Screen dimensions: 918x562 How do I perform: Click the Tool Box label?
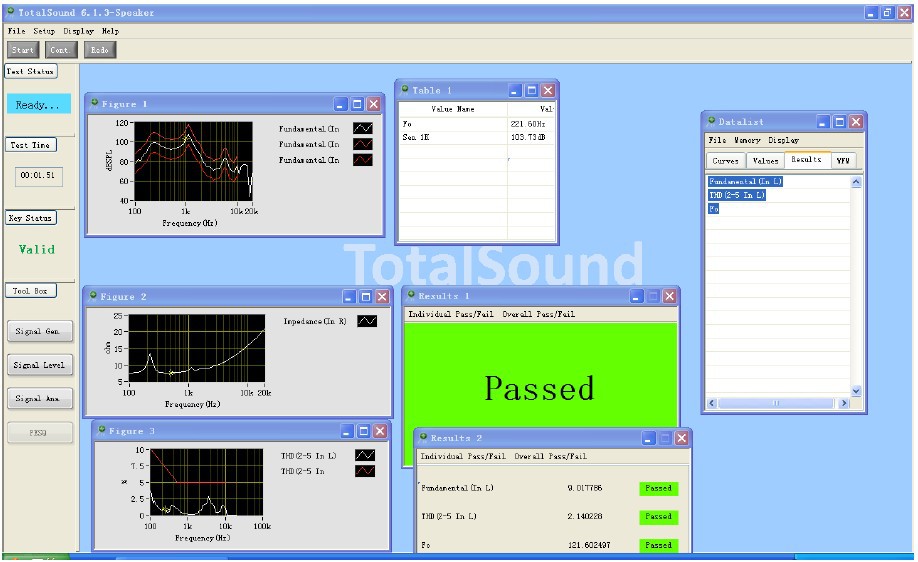click(31, 290)
